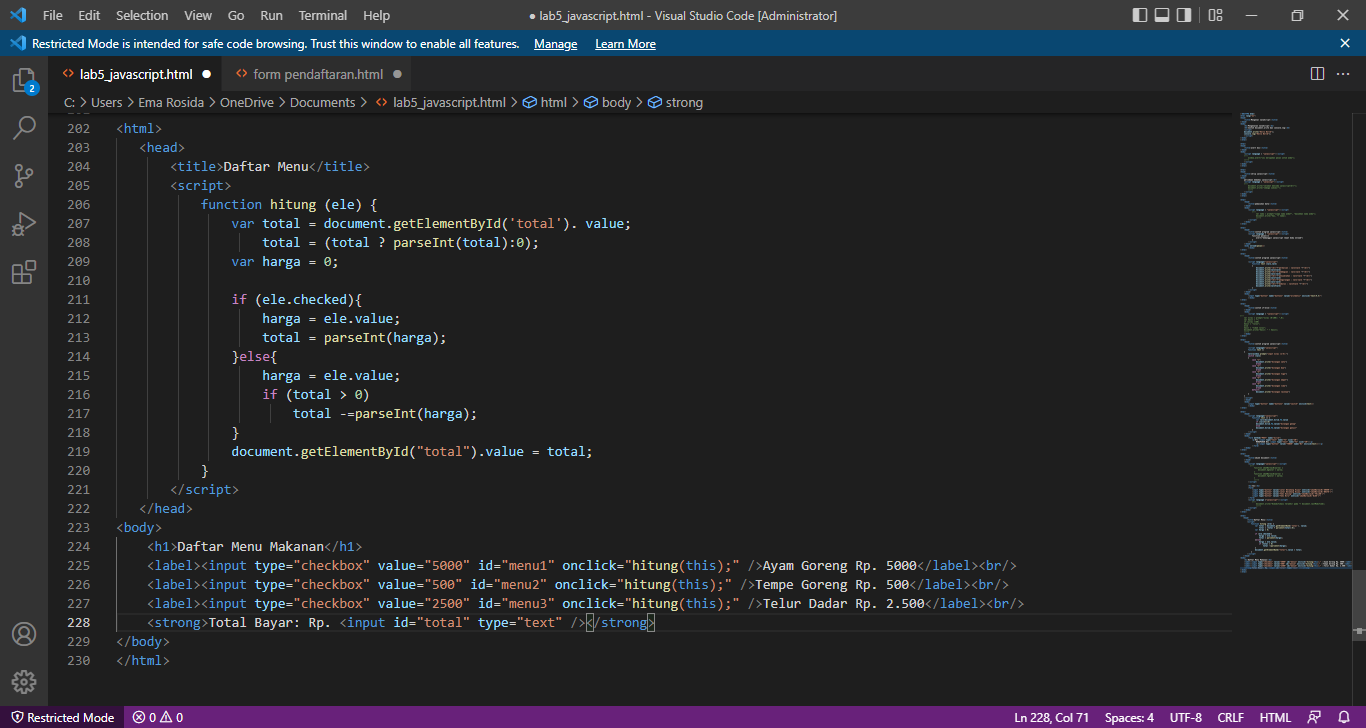
Task: Toggle the Primary Side Bar visibility
Action: [1139, 15]
